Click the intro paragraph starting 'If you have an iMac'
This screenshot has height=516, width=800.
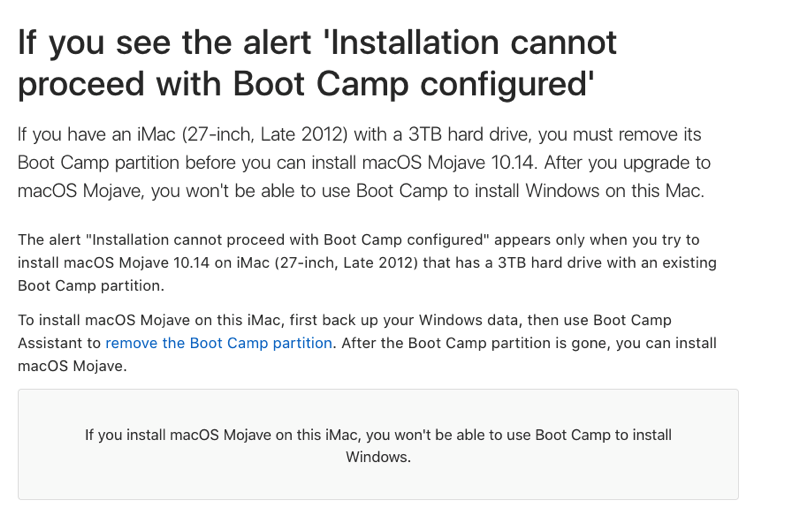[364, 162]
